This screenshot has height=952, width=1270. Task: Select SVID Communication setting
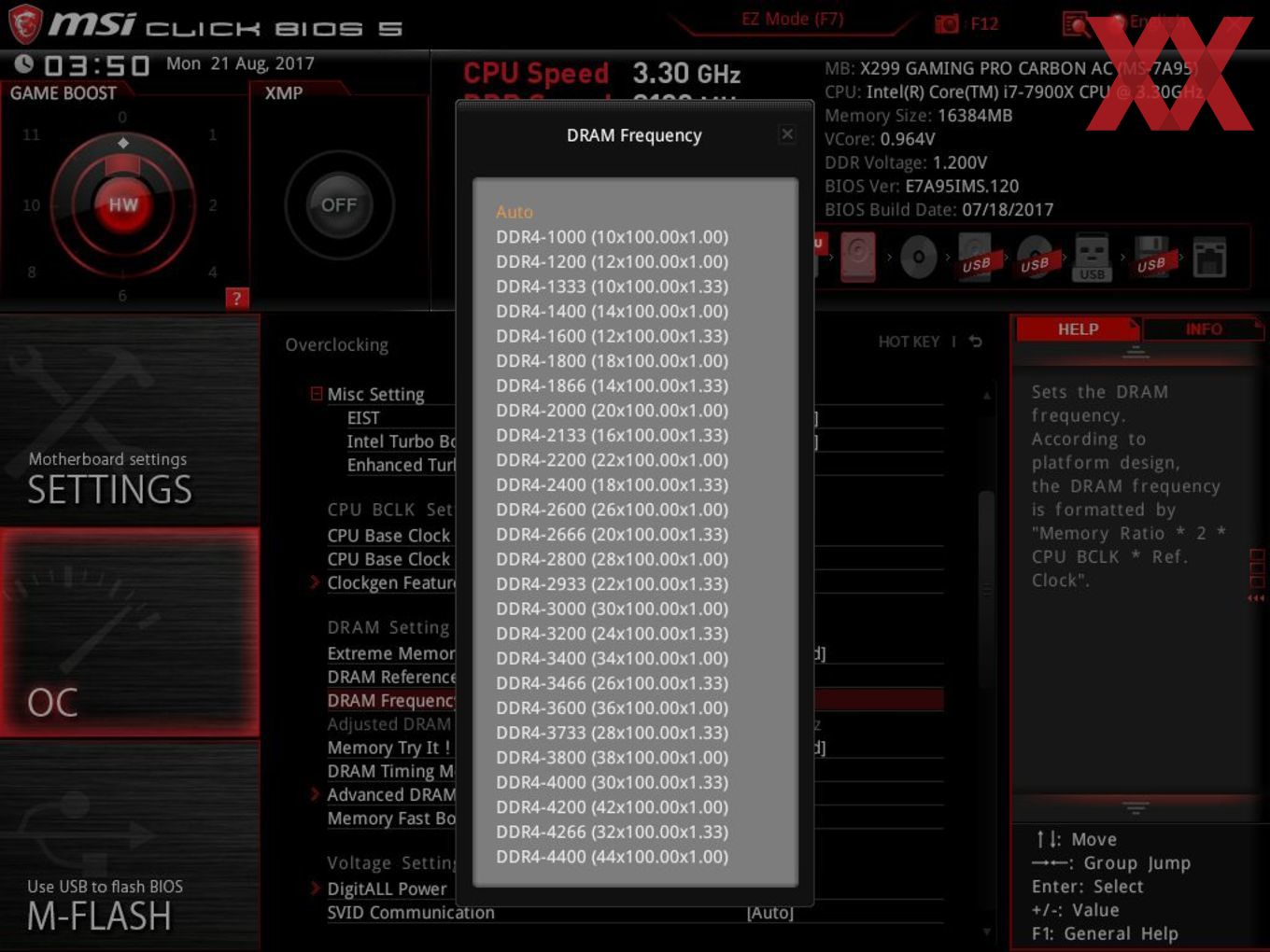411,913
